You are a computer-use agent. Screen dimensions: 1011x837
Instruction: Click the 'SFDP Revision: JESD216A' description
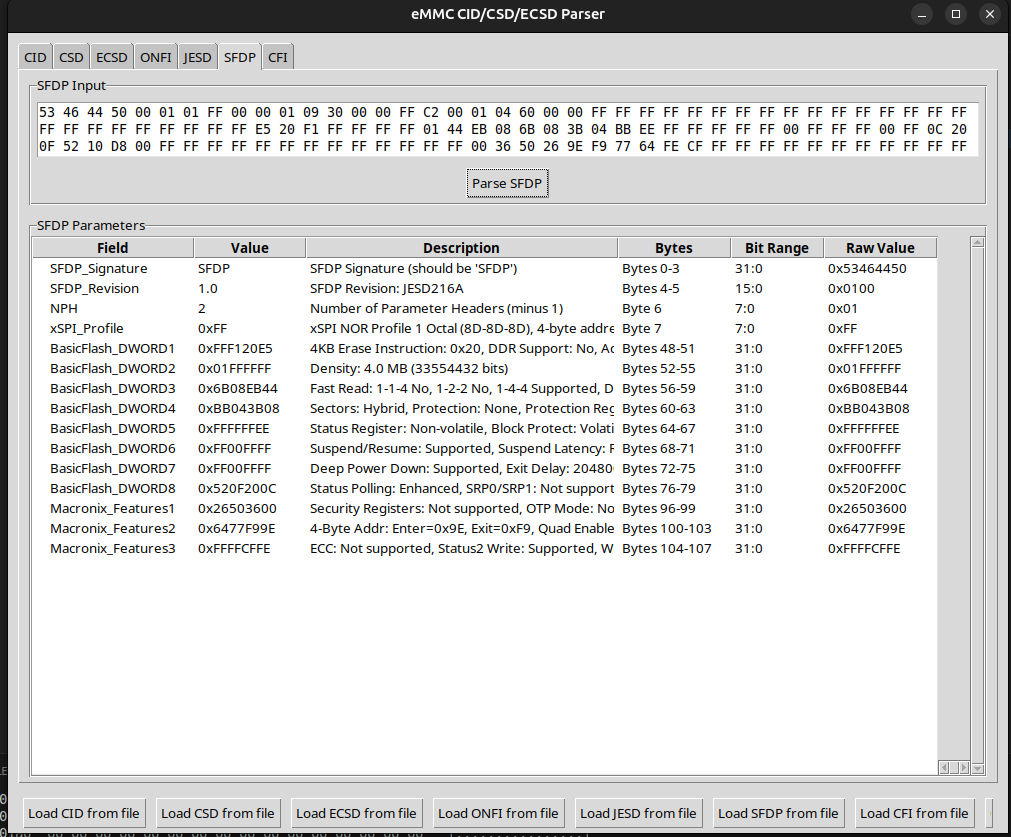pyautogui.click(x=387, y=288)
